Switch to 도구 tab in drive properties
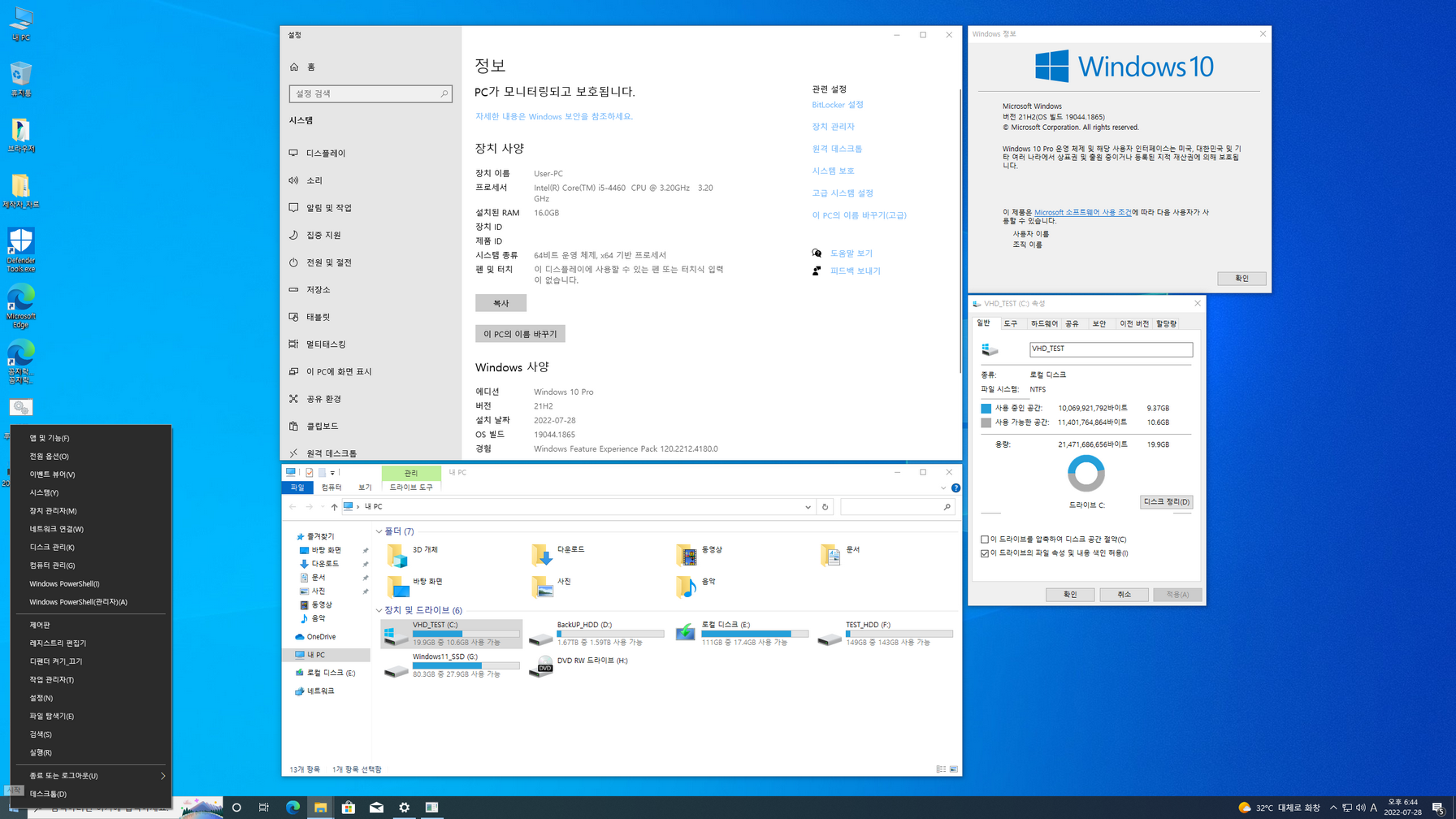Screen dimensions: 1456x819 (1010, 323)
